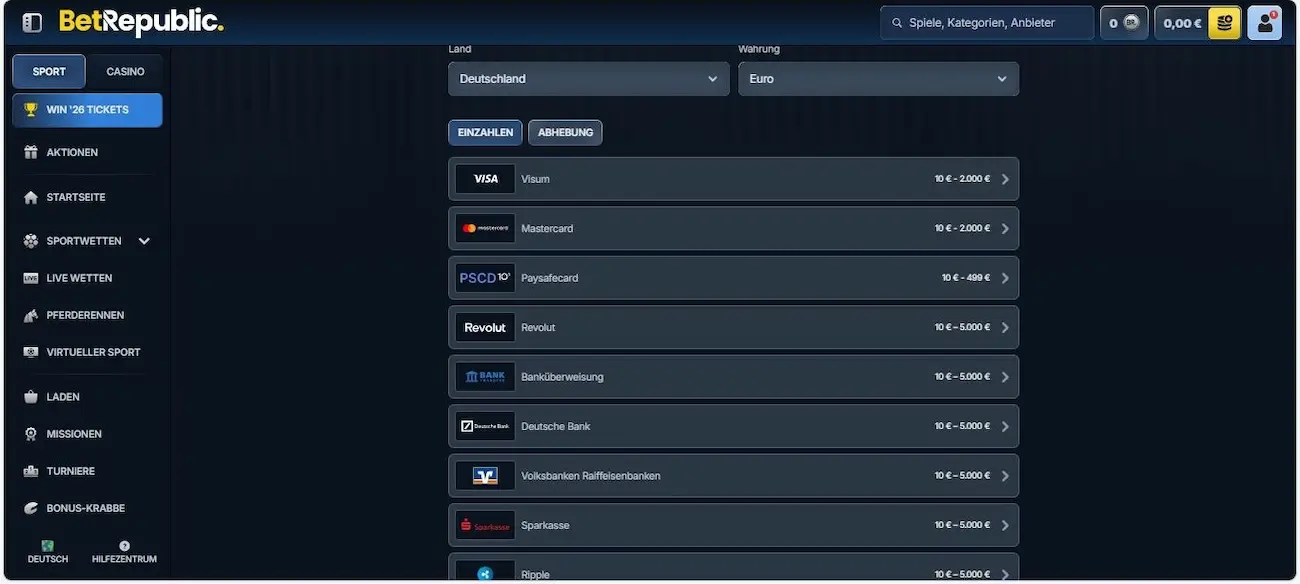1300x584 pixels.
Task: Choose the Paysafecard payment row
Action: tap(733, 278)
